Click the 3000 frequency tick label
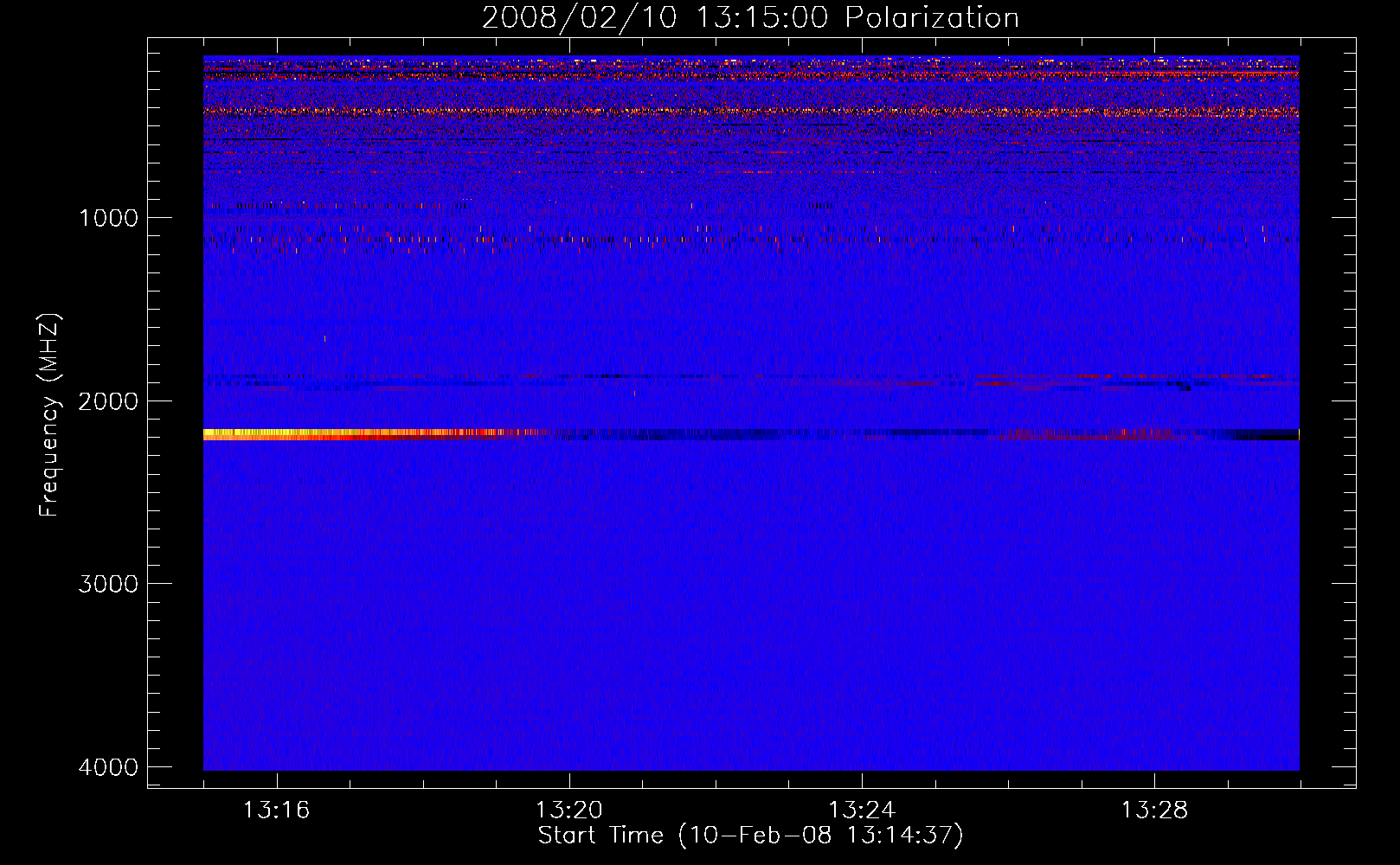1400x865 pixels. (108, 584)
